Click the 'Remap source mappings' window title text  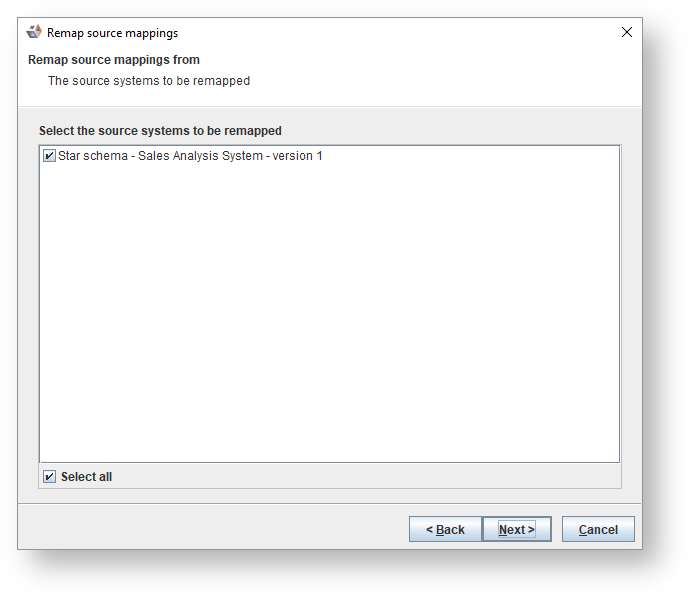click(x=112, y=33)
